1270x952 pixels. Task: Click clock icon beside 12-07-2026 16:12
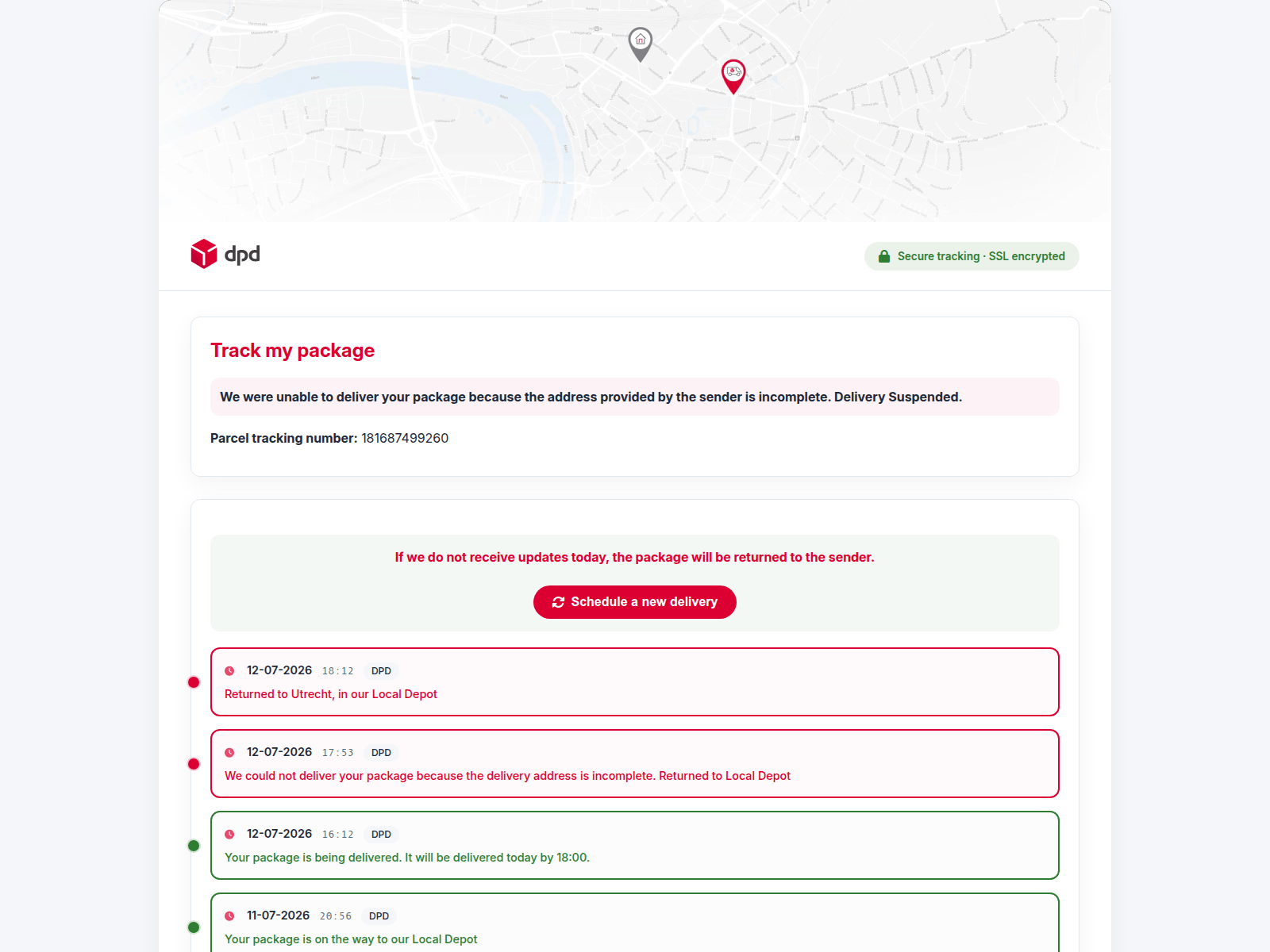(x=229, y=835)
